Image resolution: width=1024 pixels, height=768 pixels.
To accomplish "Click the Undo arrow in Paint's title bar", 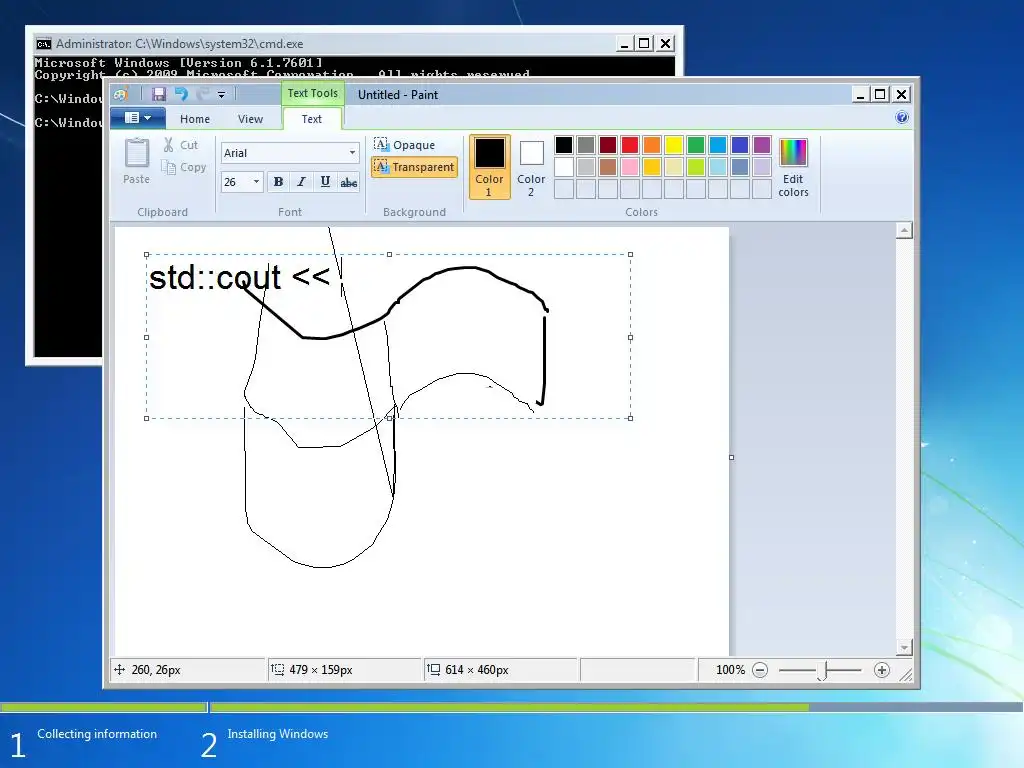I will (x=181, y=94).
